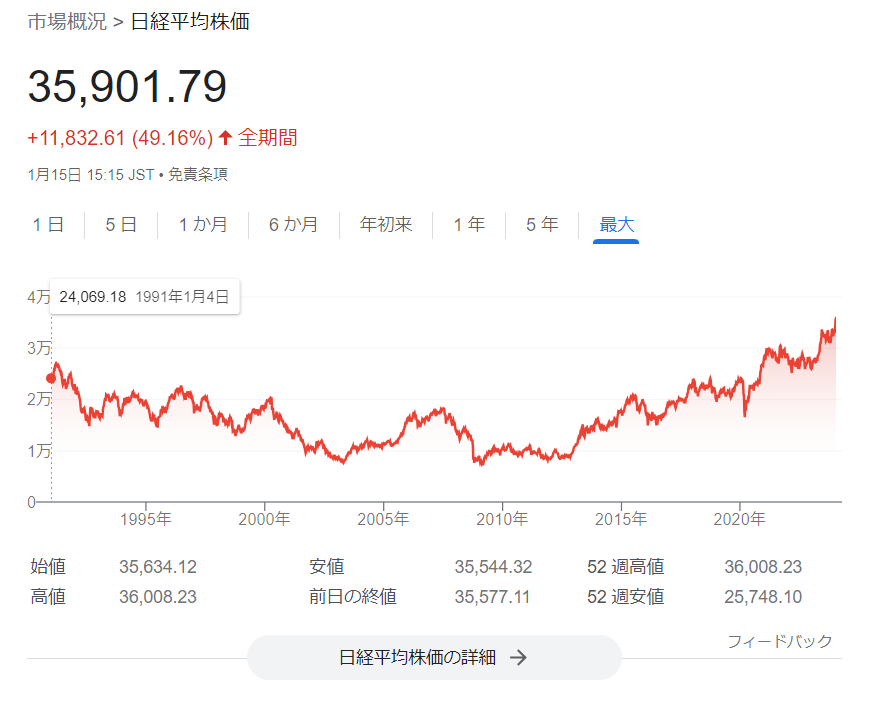Click the 52 週高値 value 36,008.23

point(762,567)
